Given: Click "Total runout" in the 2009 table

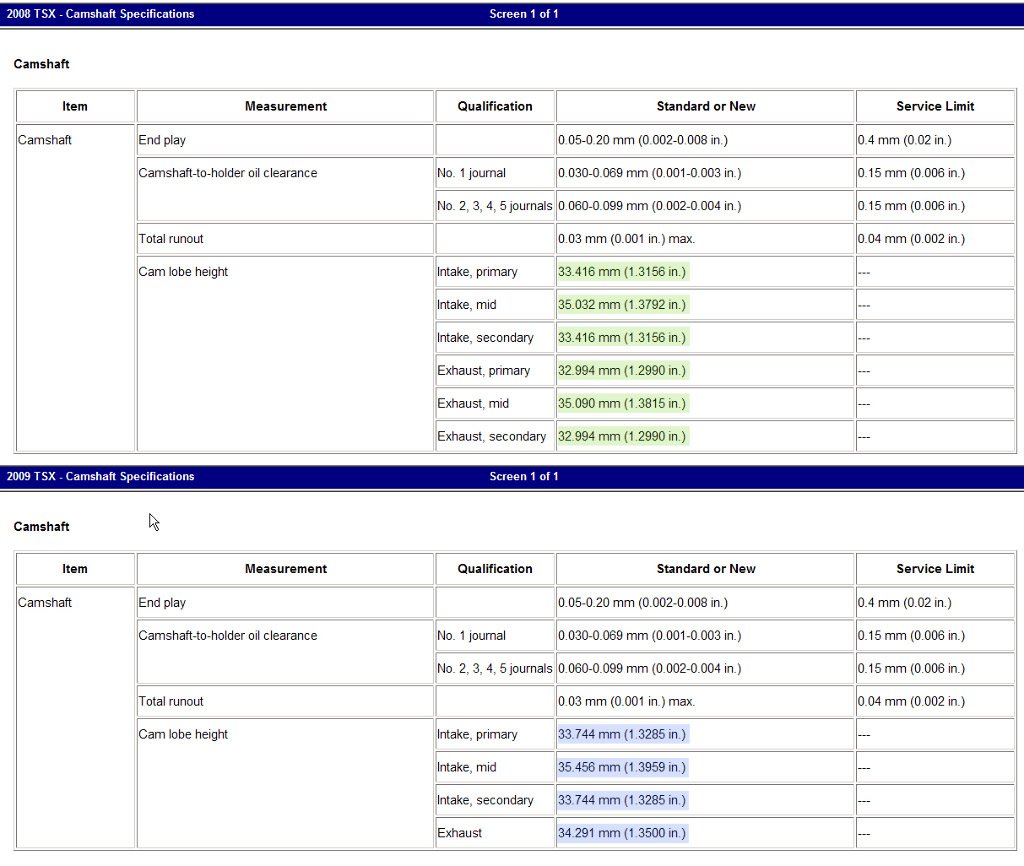Looking at the screenshot, I should (171, 701).
